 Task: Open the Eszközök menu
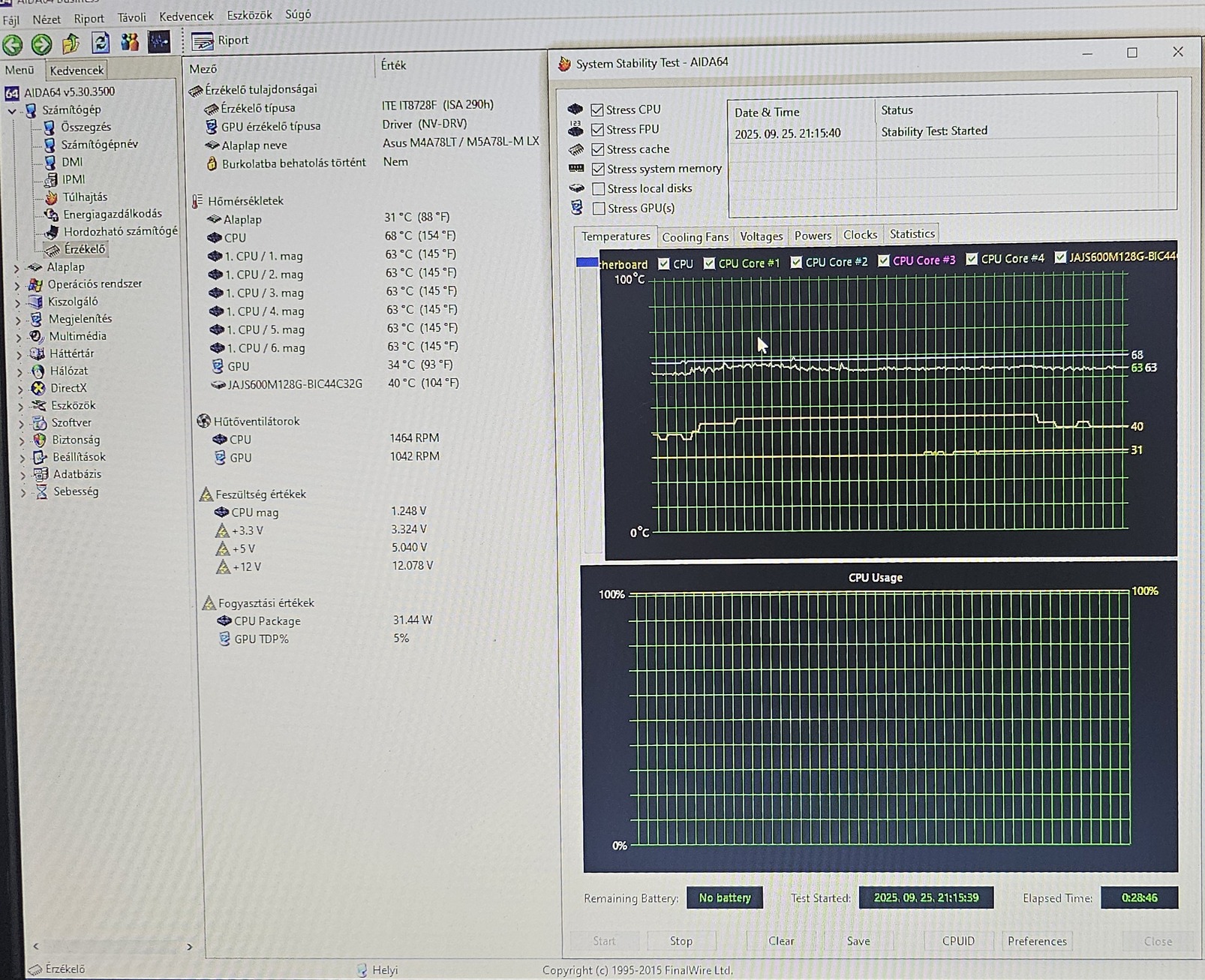249,15
